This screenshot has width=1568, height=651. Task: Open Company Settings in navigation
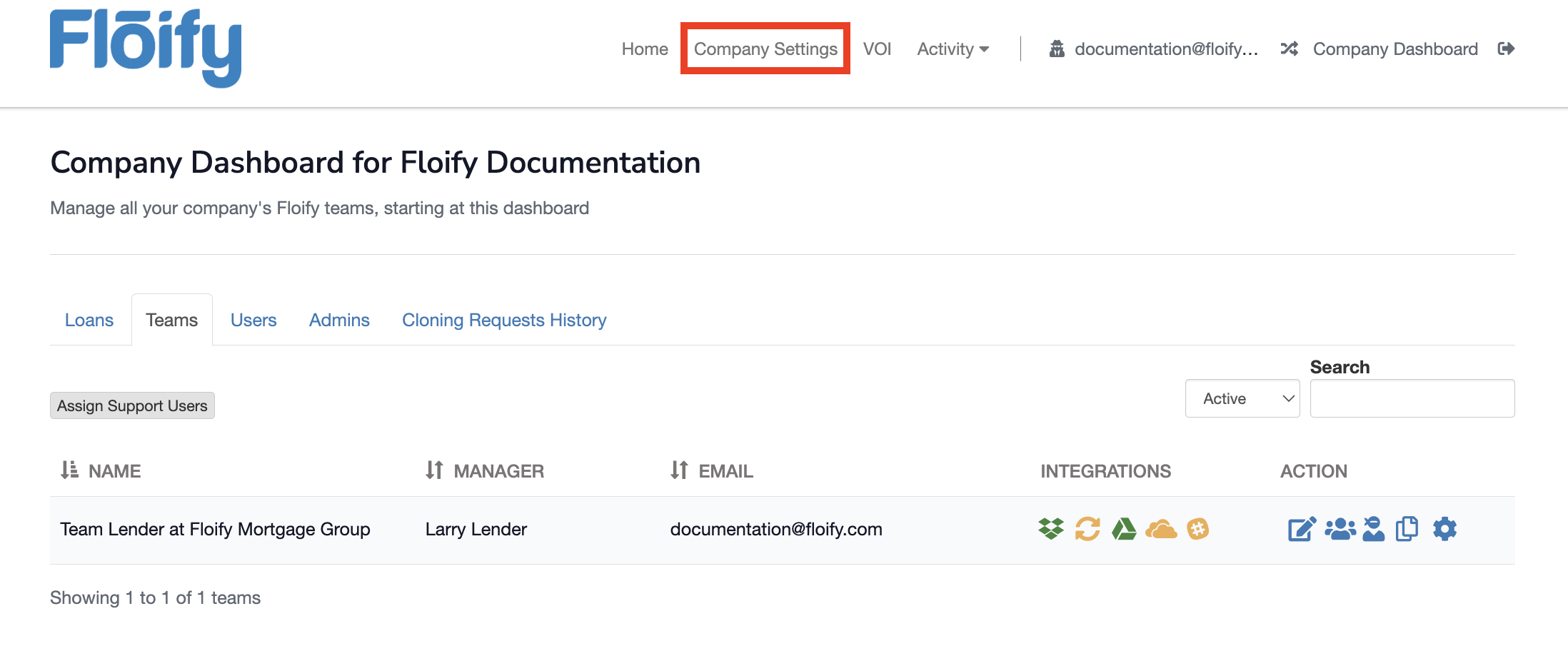(765, 49)
